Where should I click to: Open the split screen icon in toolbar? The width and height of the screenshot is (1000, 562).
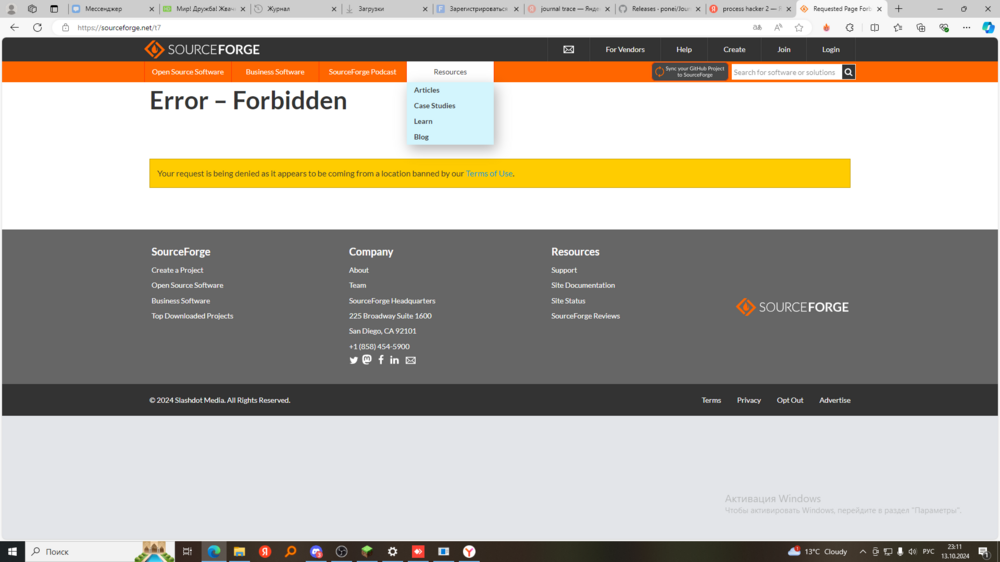click(874, 27)
